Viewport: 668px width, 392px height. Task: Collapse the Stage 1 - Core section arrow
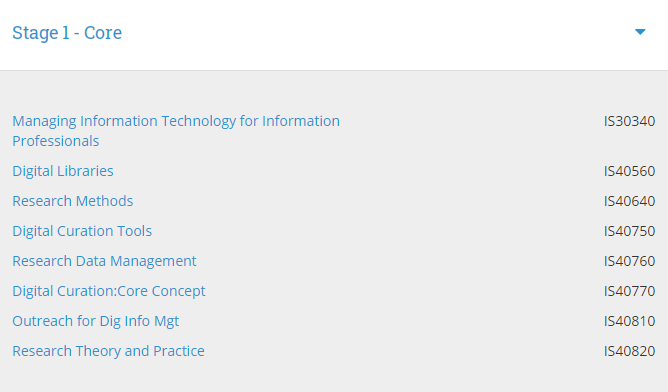click(x=640, y=32)
